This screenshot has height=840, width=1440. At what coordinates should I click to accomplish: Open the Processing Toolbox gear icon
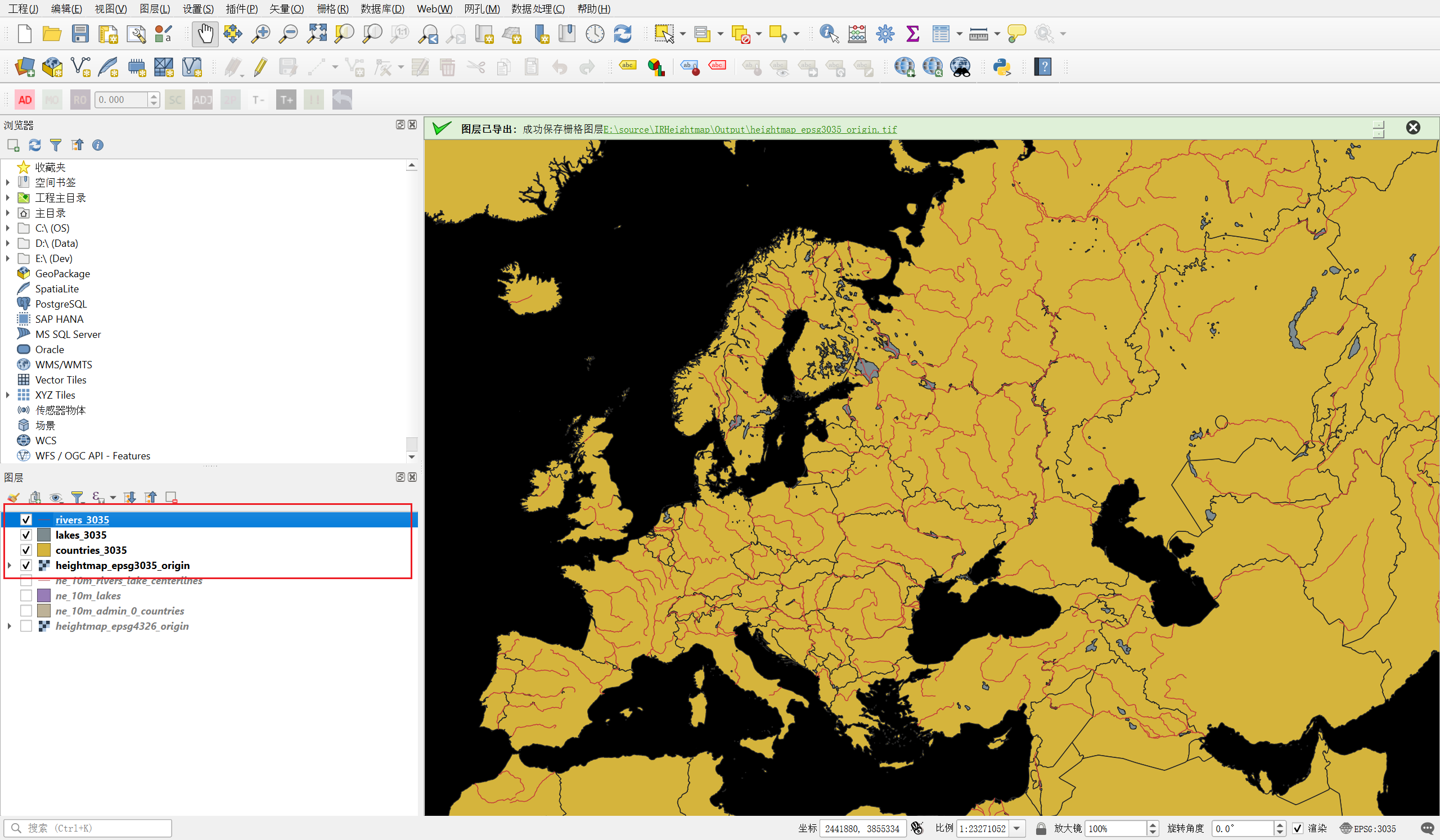tap(885, 34)
